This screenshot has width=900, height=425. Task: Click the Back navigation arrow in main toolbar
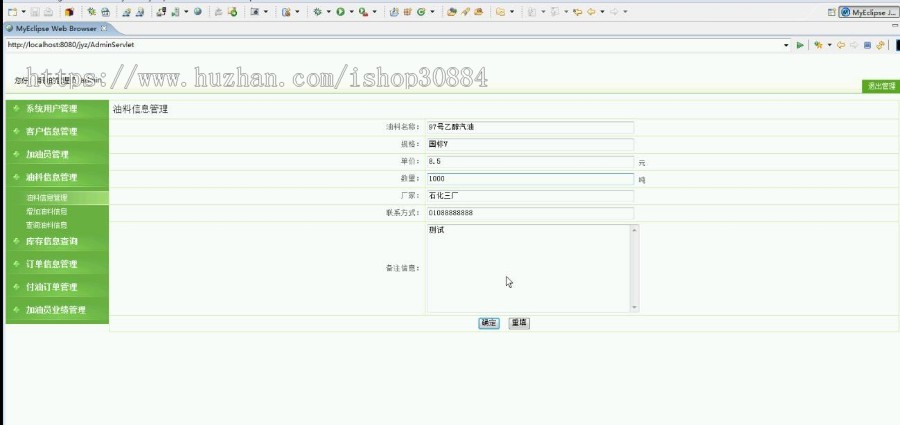click(591, 11)
